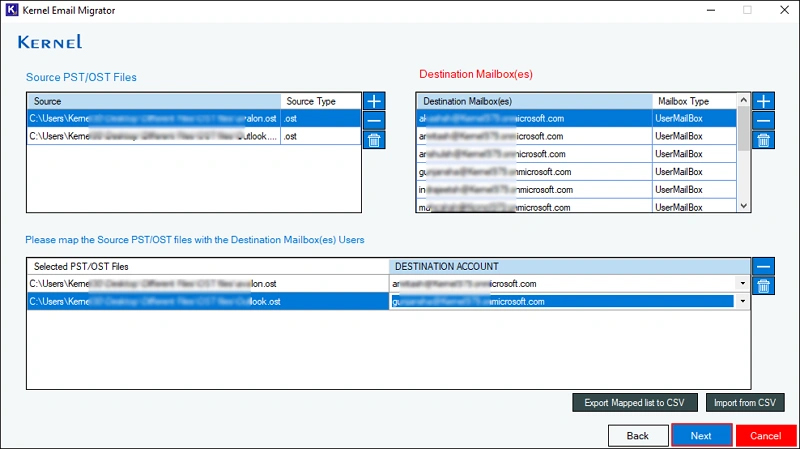This screenshot has height=449, width=800.
Task: Go Back to previous step
Action: tap(638, 436)
